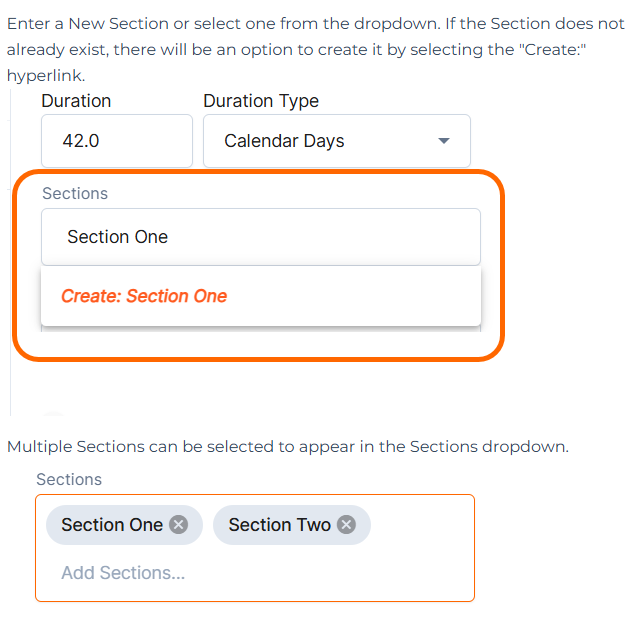
Task: Click the Section One chip label
Action: [x=111, y=525]
